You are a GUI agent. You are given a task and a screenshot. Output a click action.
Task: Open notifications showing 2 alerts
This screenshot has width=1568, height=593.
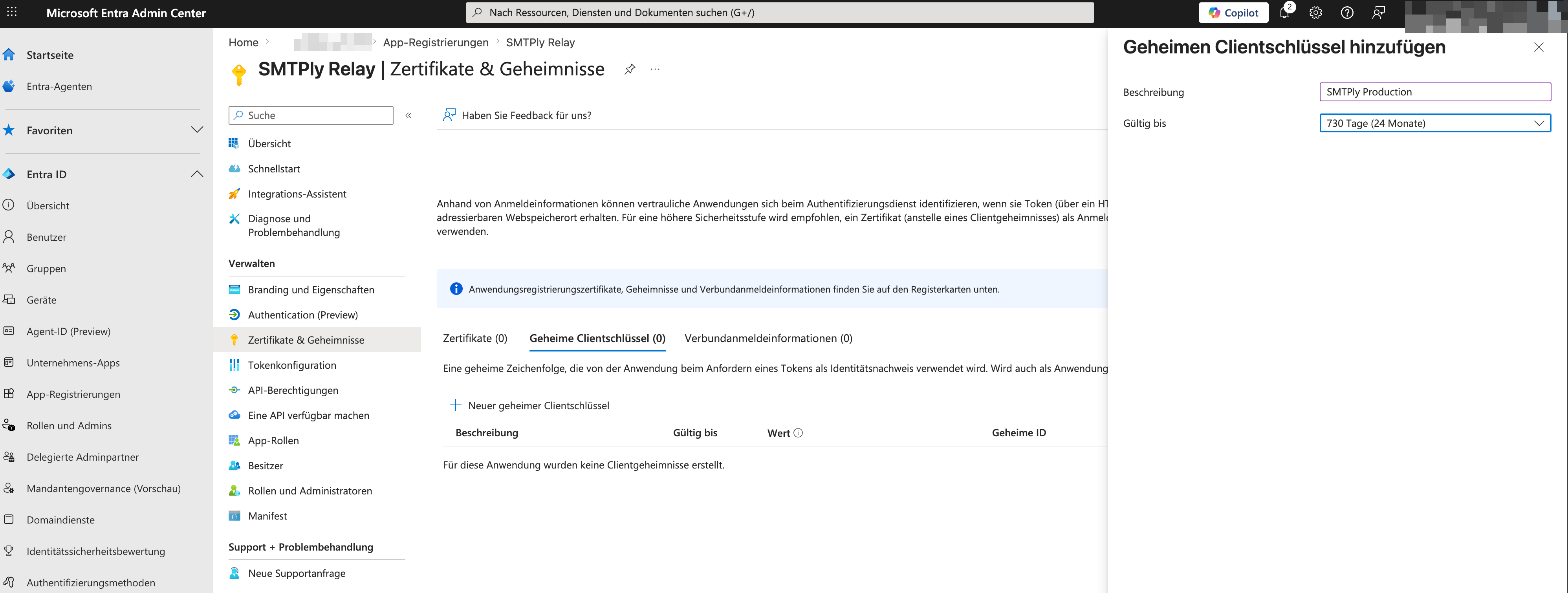[1284, 12]
